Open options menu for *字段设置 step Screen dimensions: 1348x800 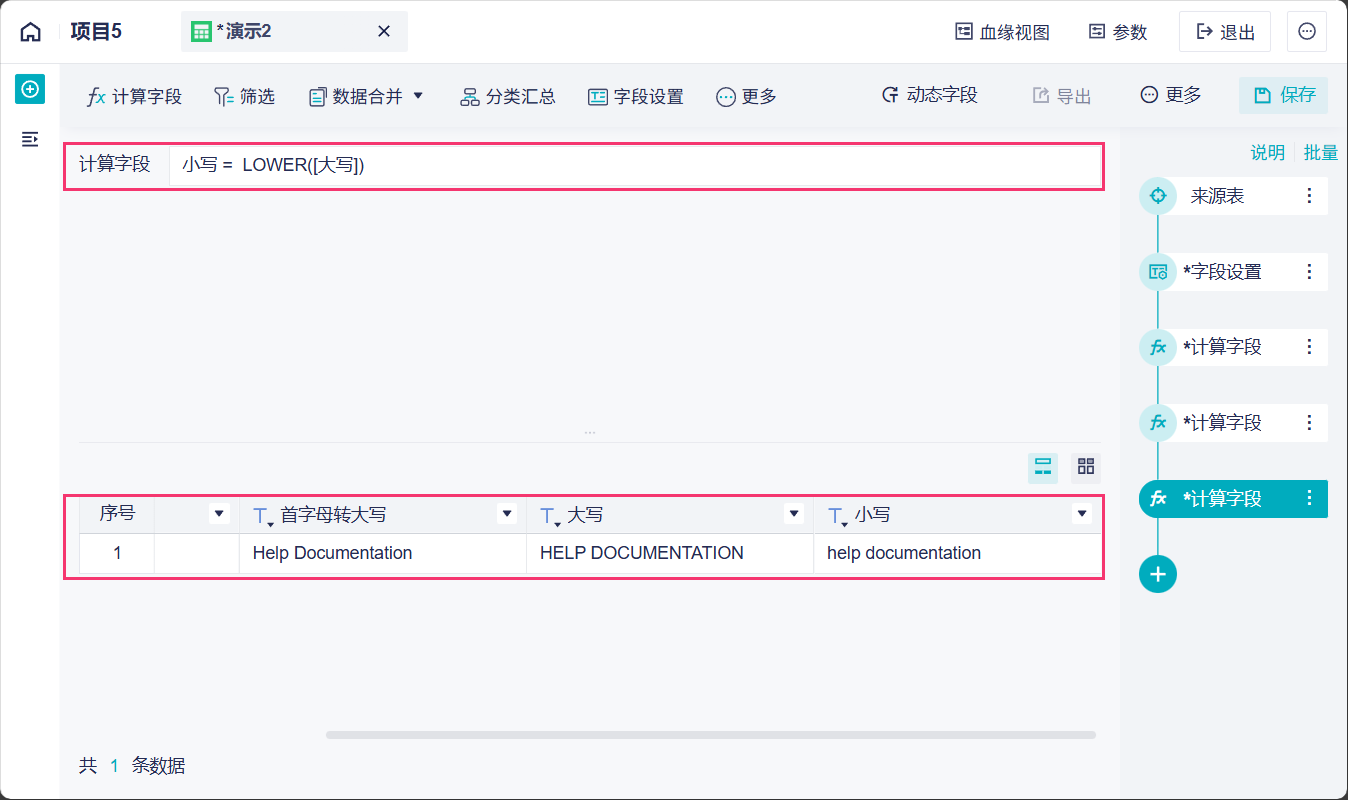(1310, 272)
